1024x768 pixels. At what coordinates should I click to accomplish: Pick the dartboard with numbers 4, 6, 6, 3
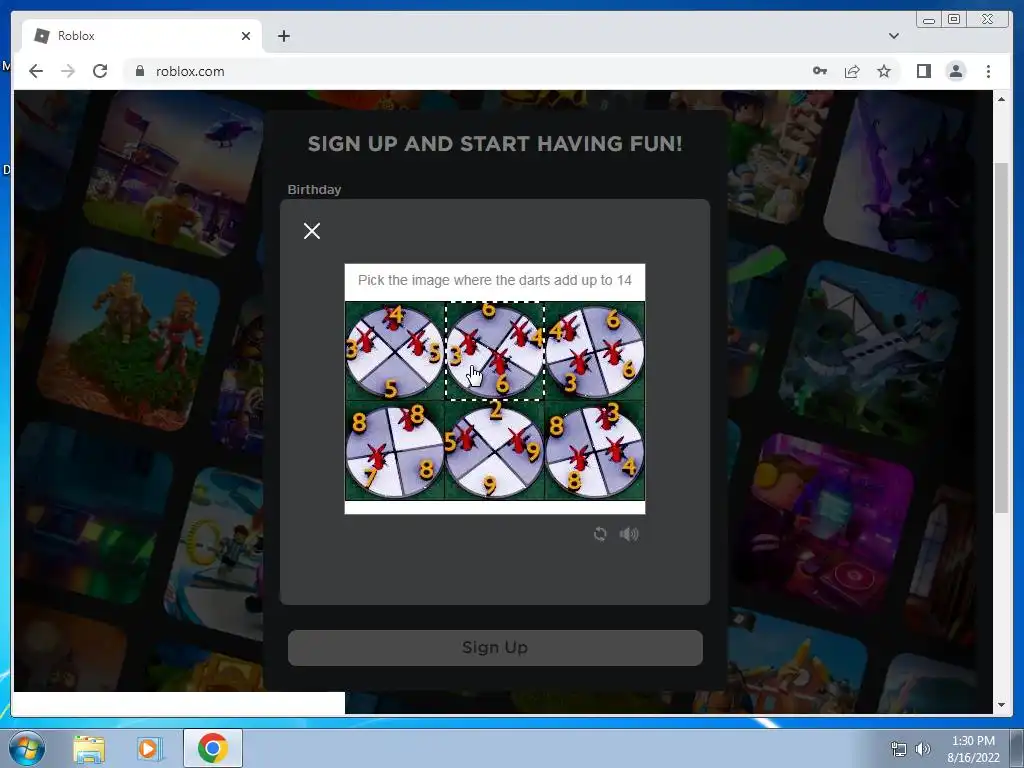595,351
